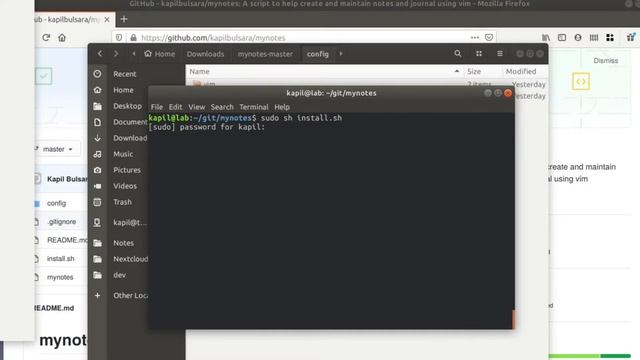Click the Firefox address bar URL

point(213,38)
